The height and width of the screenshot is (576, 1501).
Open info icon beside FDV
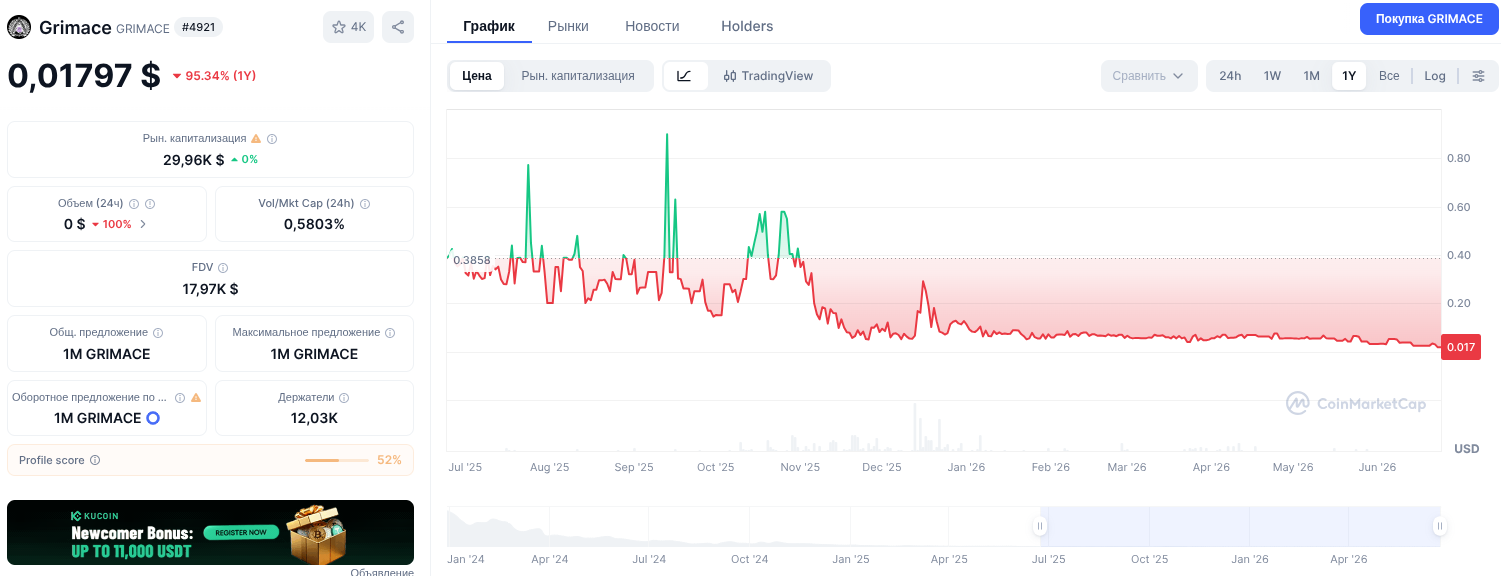point(223,268)
